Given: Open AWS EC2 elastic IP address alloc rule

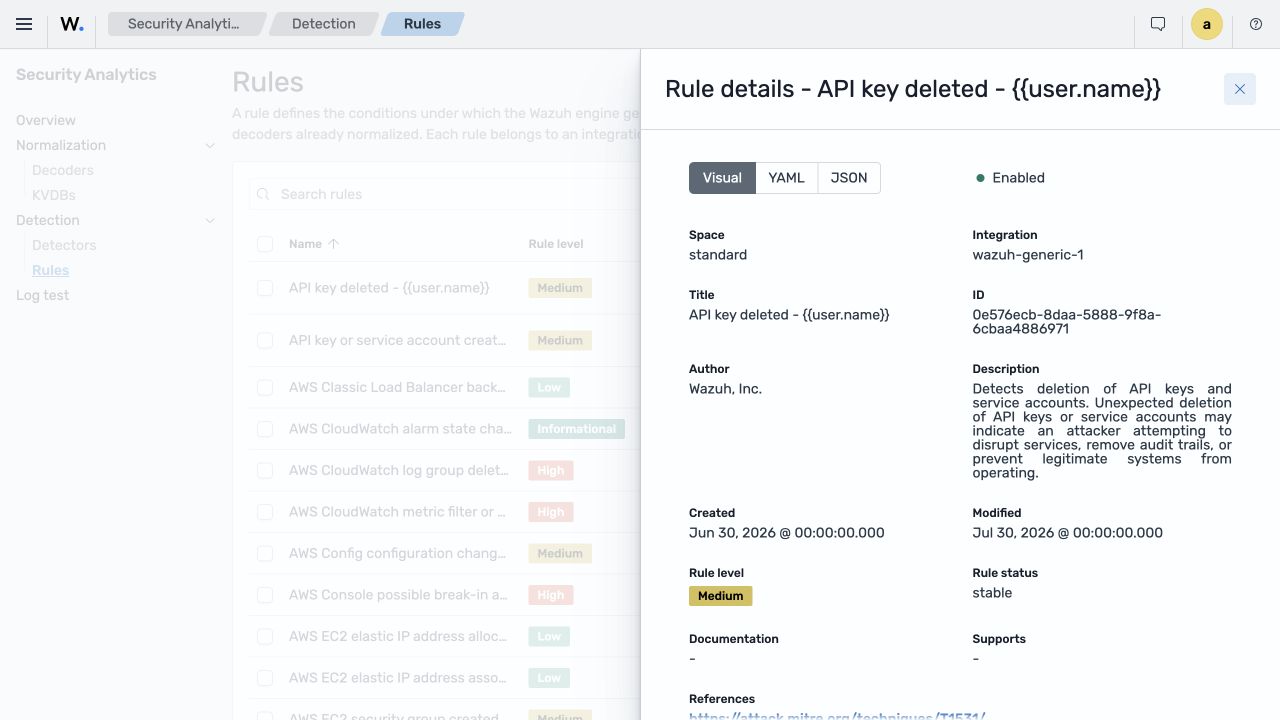Looking at the screenshot, I should [397, 636].
